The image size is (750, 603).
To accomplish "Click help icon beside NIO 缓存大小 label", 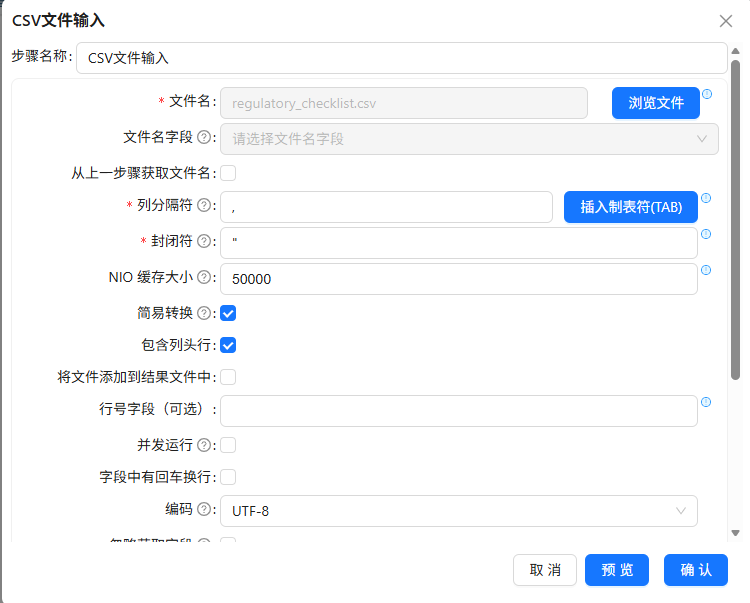I will coord(204,277).
